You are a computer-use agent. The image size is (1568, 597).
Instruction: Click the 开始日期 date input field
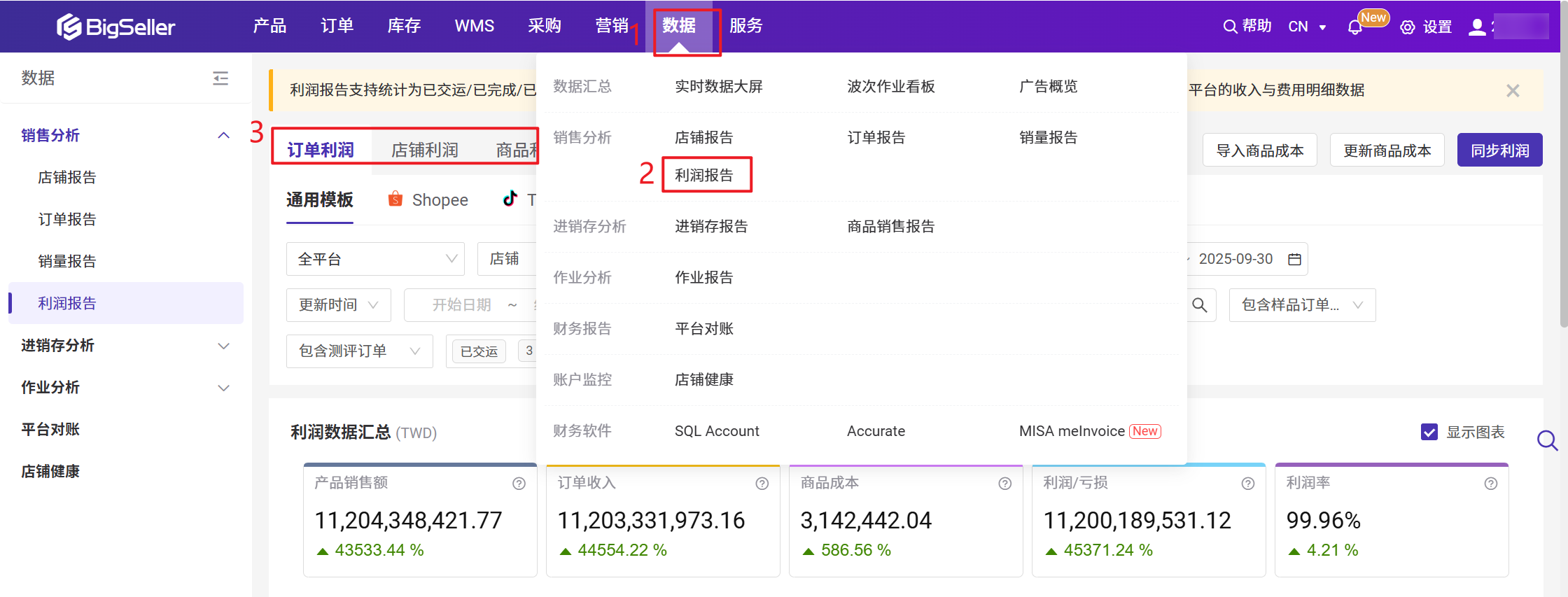pos(461,305)
